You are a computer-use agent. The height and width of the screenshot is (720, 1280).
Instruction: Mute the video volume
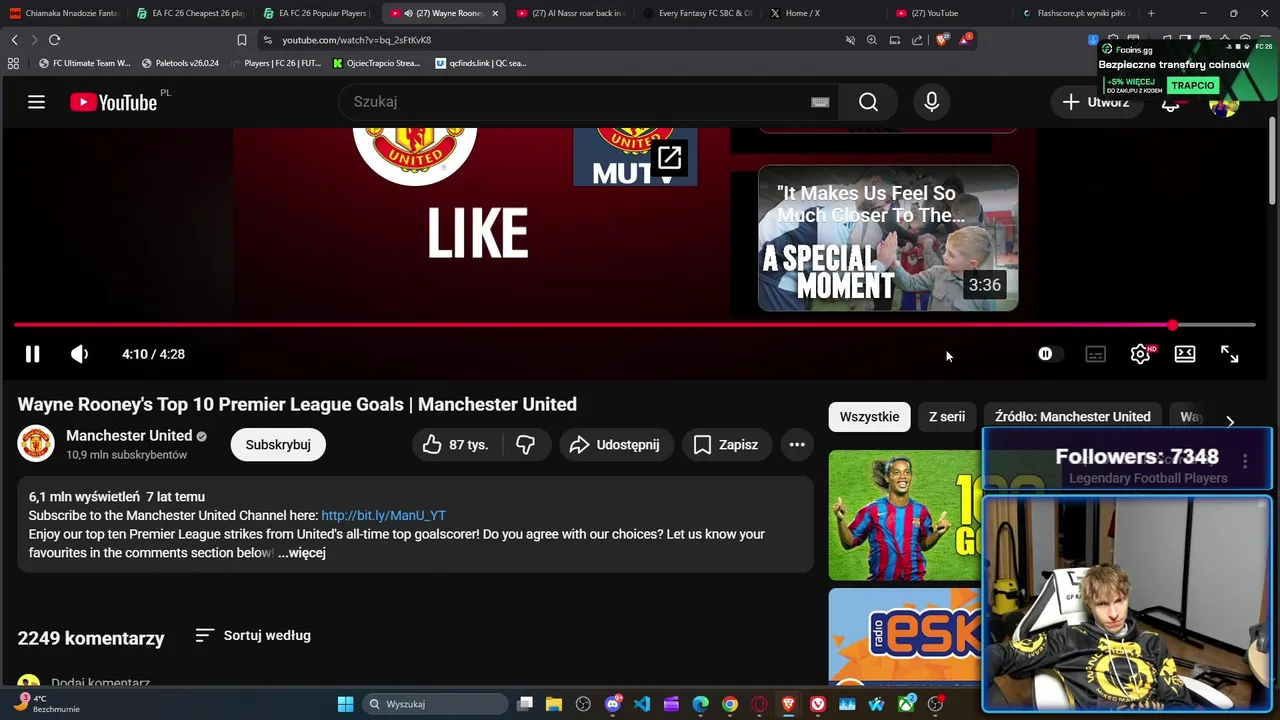(80, 354)
